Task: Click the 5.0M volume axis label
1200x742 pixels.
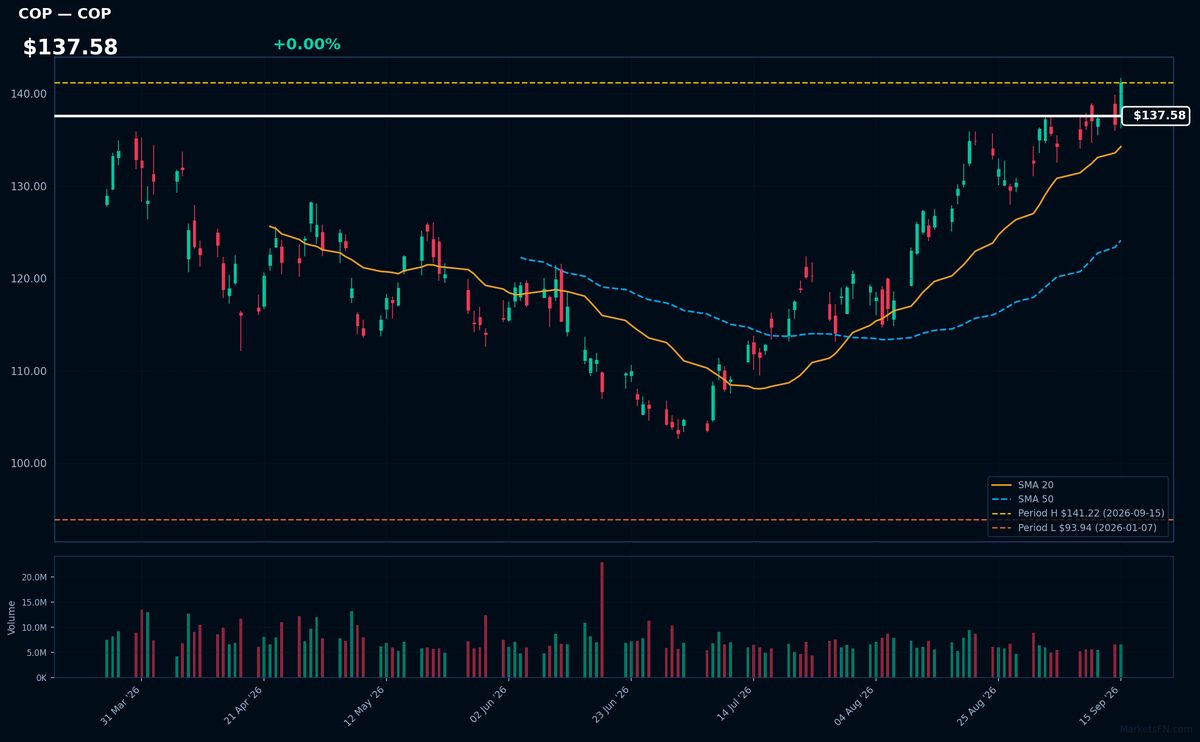Action: tap(35, 653)
